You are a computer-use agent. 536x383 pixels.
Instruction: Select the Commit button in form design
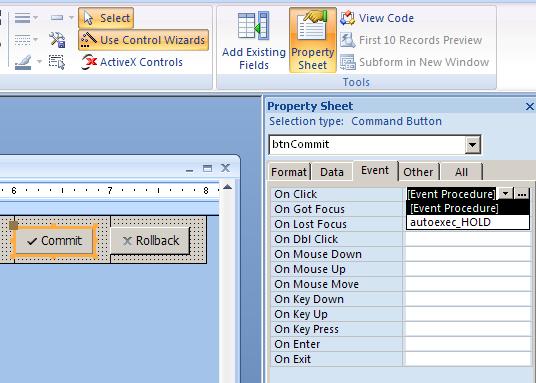tap(54, 241)
